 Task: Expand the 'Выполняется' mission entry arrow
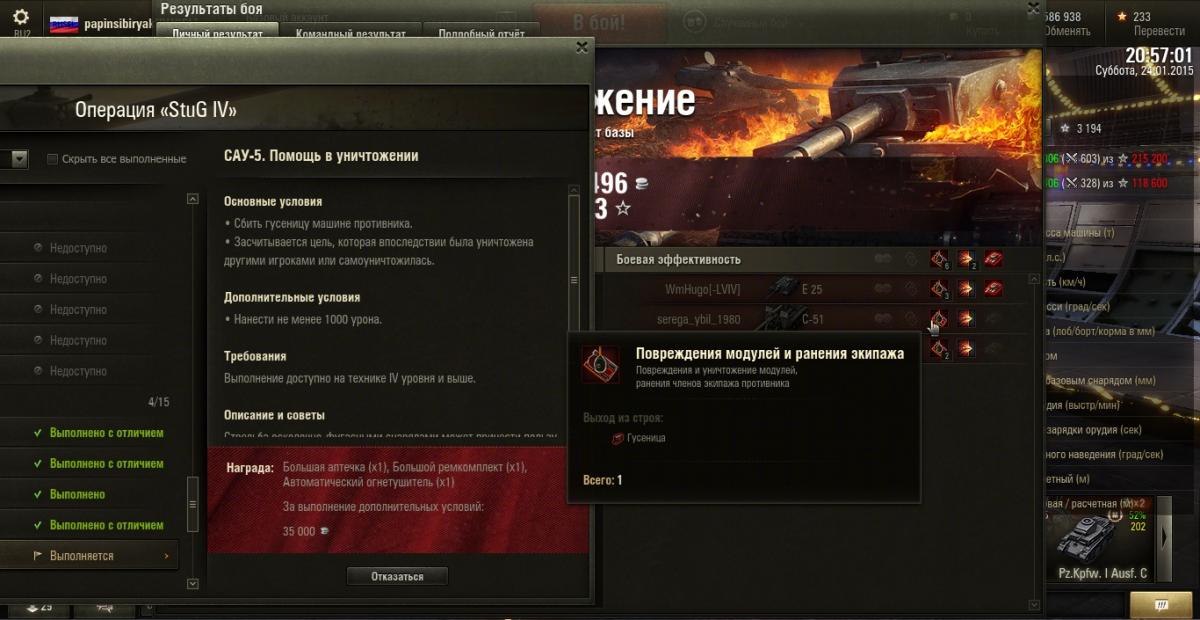tap(166, 555)
